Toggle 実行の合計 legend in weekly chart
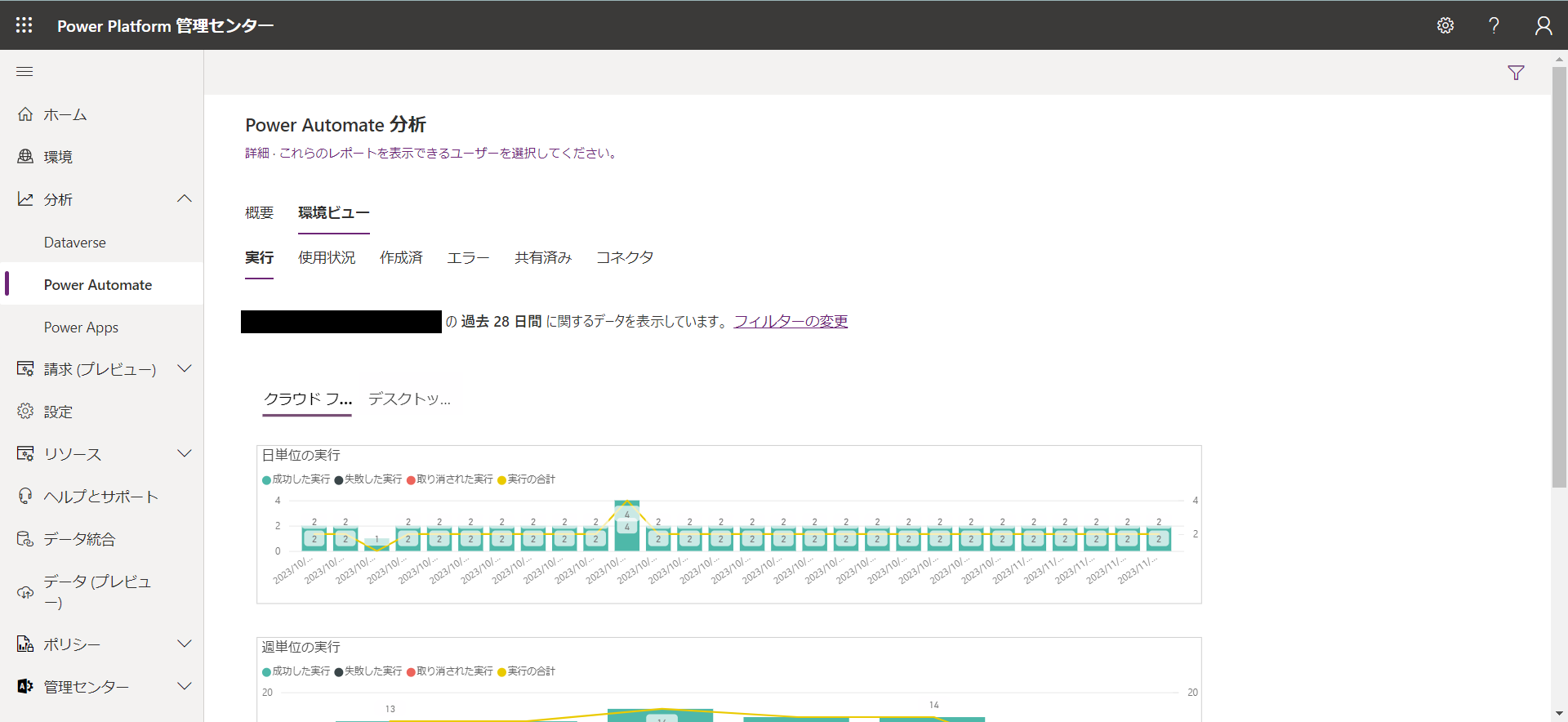 (x=526, y=671)
